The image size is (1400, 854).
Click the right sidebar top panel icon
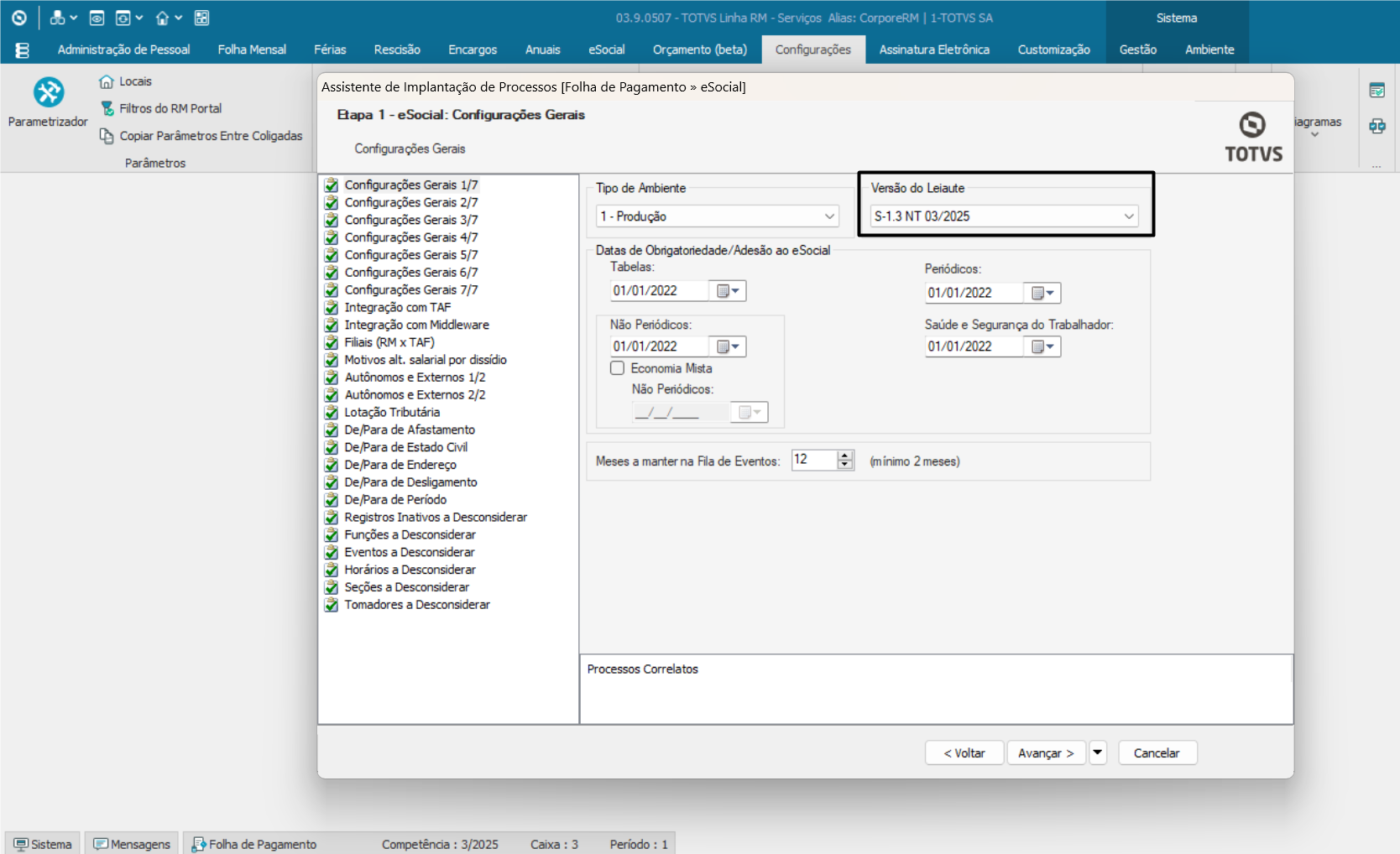tap(1376, 90)
